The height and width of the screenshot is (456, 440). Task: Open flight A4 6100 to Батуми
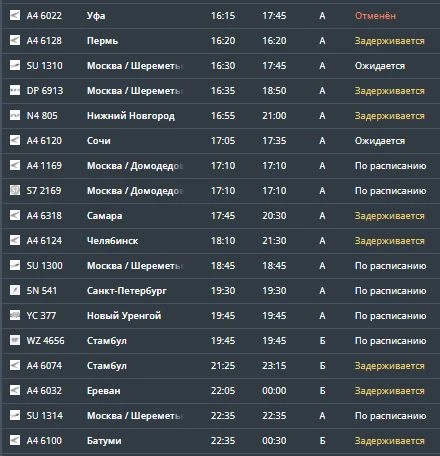[220, 441]
